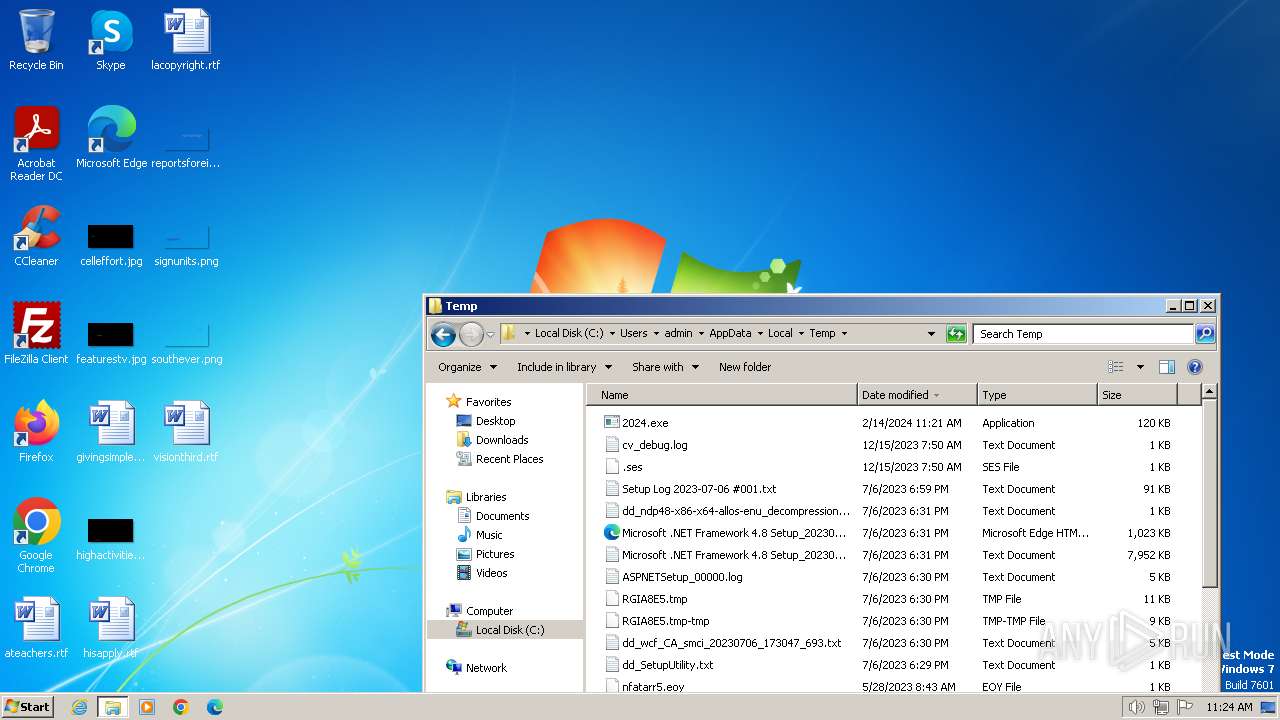The height and width of the screenshot is (720, 1280).
Task: Select hisapply.rtf on desktop
Action: pyautogui.click(x=111, y=628)
